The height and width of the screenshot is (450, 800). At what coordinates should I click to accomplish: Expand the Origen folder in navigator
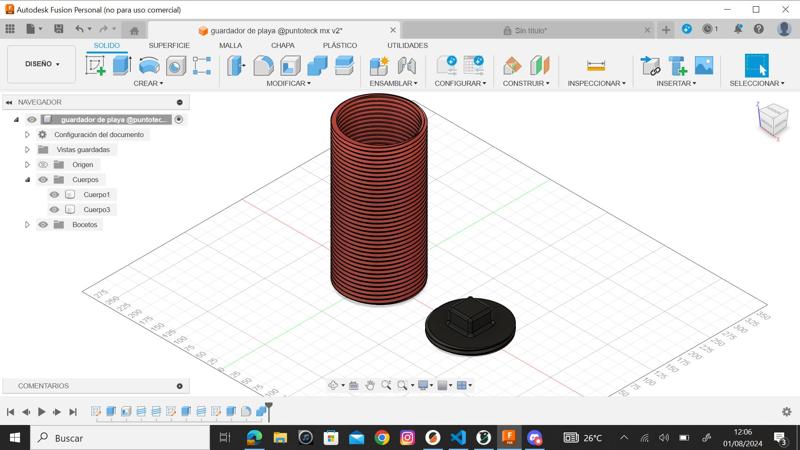[x=28, y=165]
